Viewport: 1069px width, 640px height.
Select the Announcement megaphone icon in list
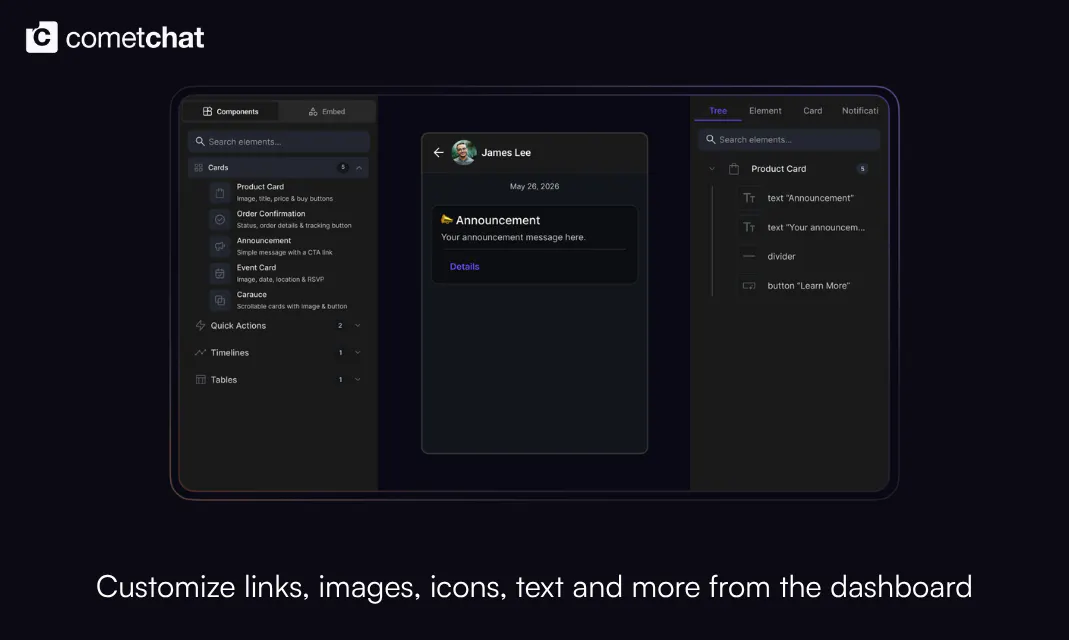pos(220,246)
